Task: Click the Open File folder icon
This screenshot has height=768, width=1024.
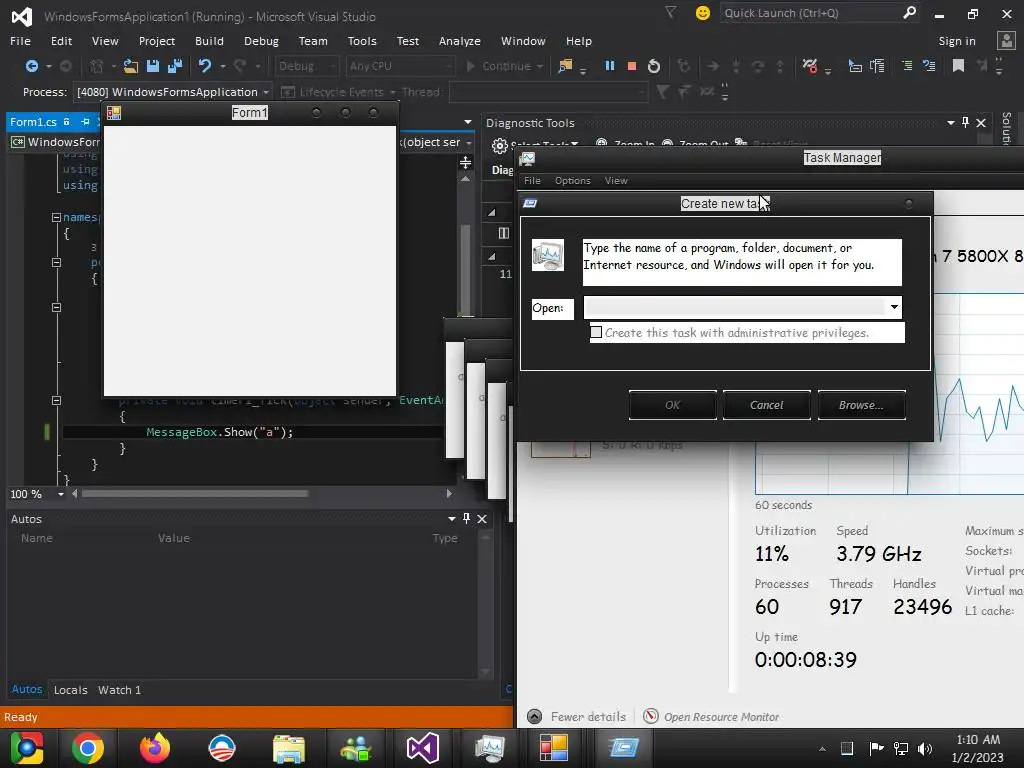Action: 131,66
